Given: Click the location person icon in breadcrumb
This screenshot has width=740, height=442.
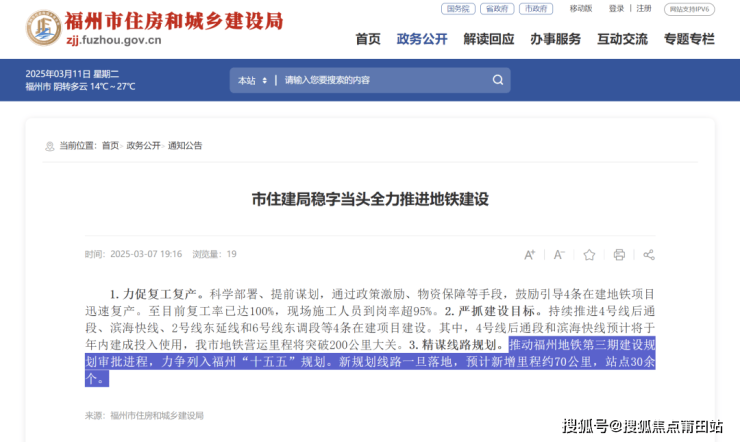Looking at the screenshot, I should (51, 146).
